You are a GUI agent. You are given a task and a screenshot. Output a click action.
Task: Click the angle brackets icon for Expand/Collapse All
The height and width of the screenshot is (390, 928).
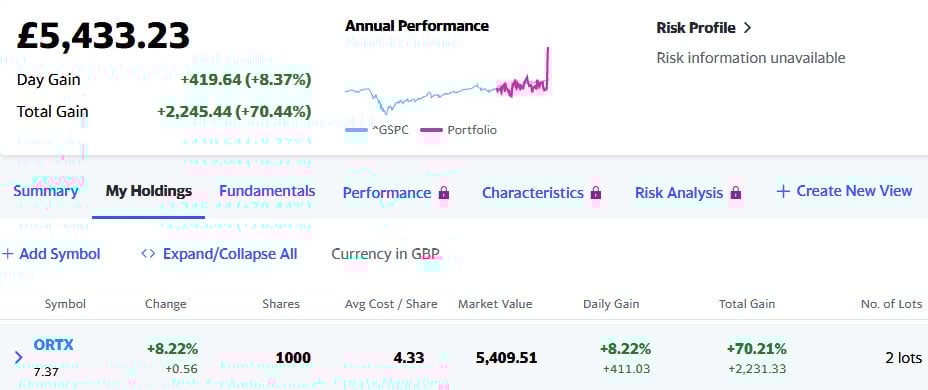point(148,254)
